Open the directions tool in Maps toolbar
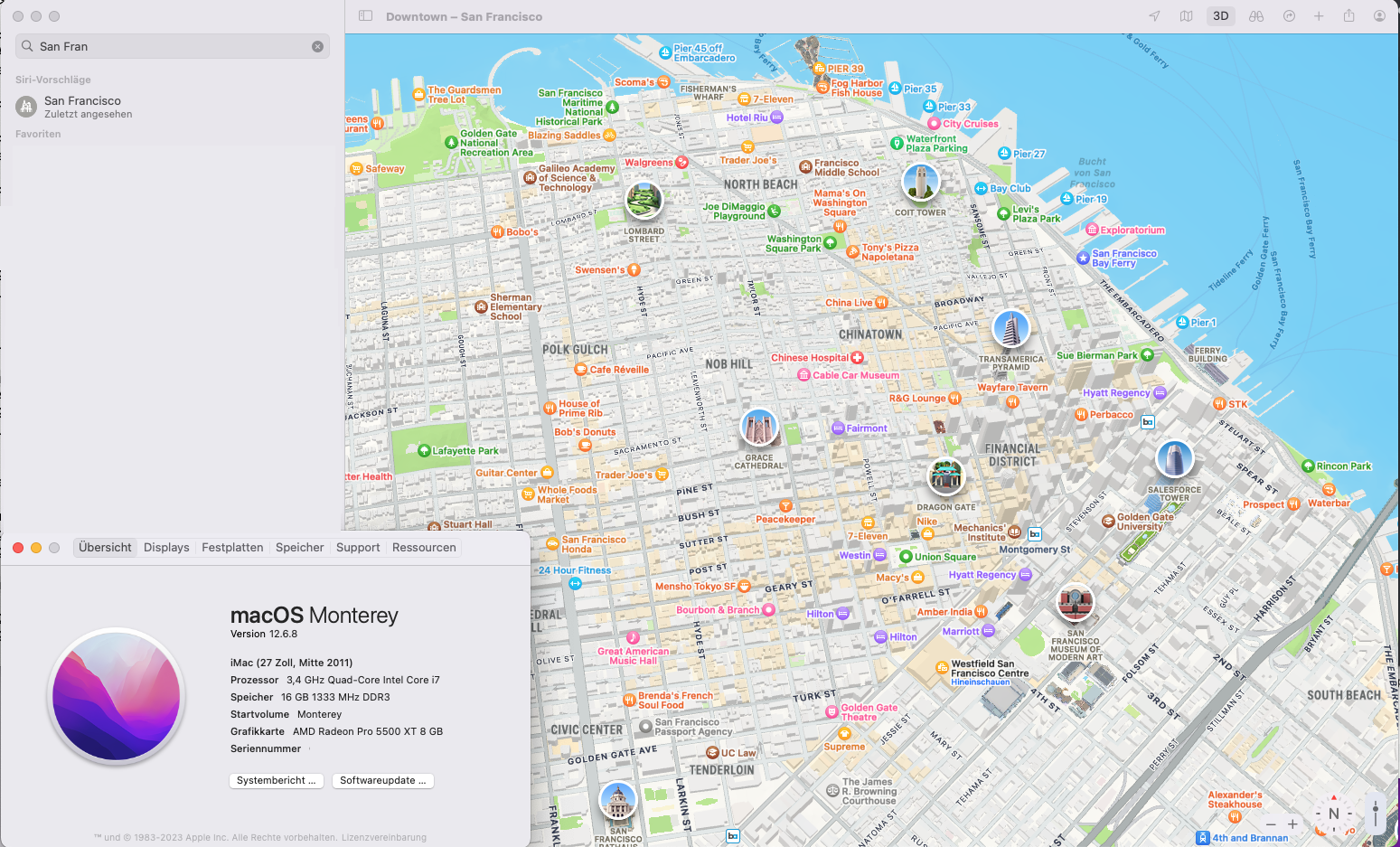Screen dimensions: 1400x847 [1290, 16]
